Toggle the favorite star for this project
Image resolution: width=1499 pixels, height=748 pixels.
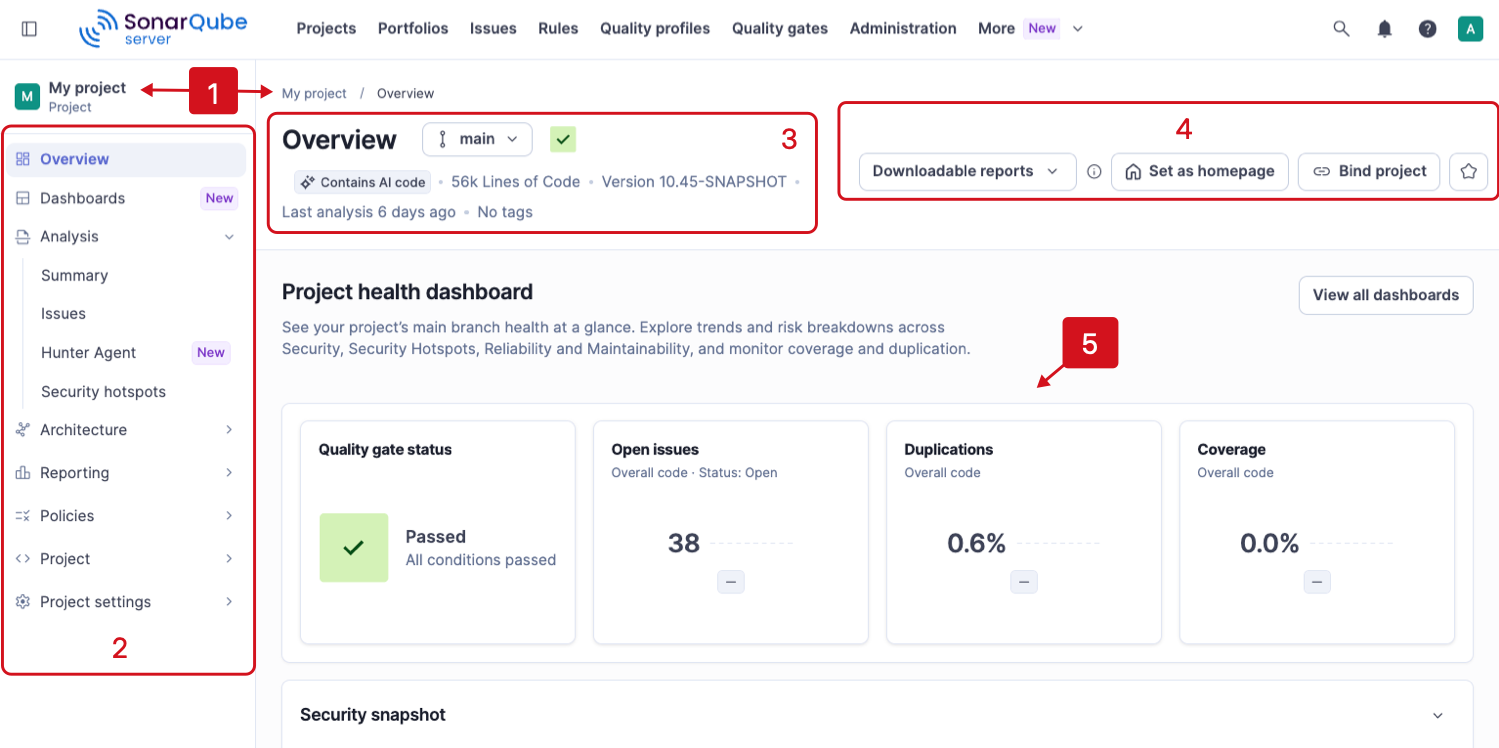[1468, 172]
